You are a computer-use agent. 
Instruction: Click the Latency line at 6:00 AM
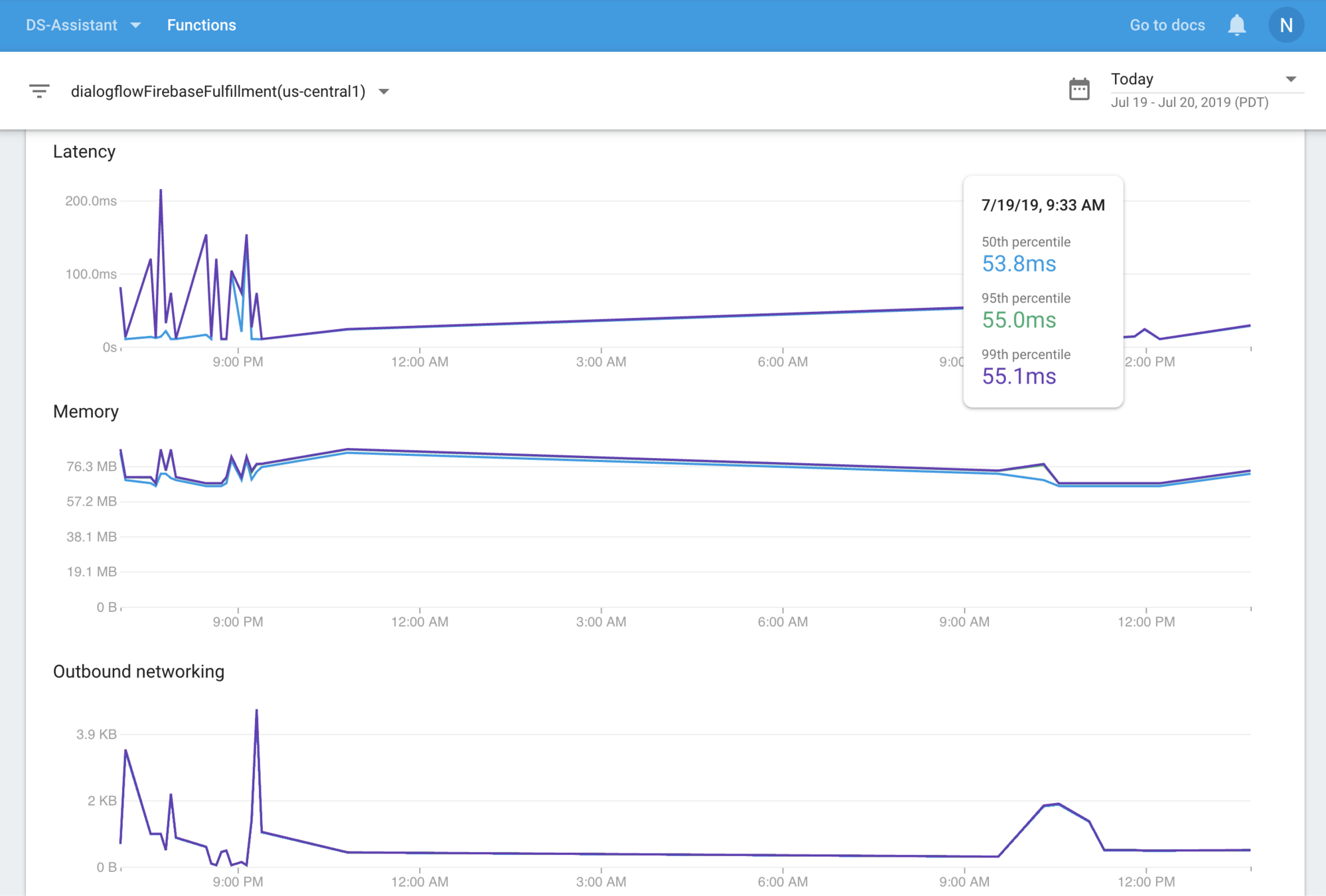(x=782, y=314)
